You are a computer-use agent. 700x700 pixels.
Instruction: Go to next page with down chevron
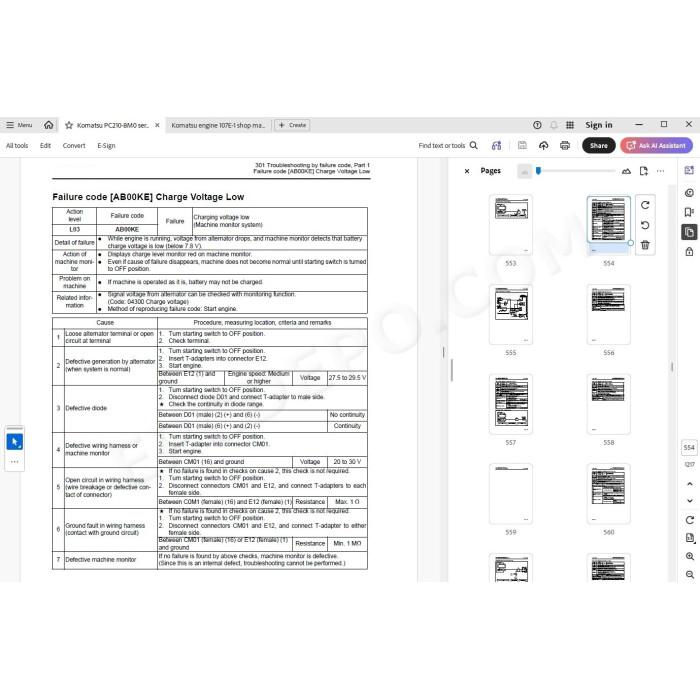(689, 501)
